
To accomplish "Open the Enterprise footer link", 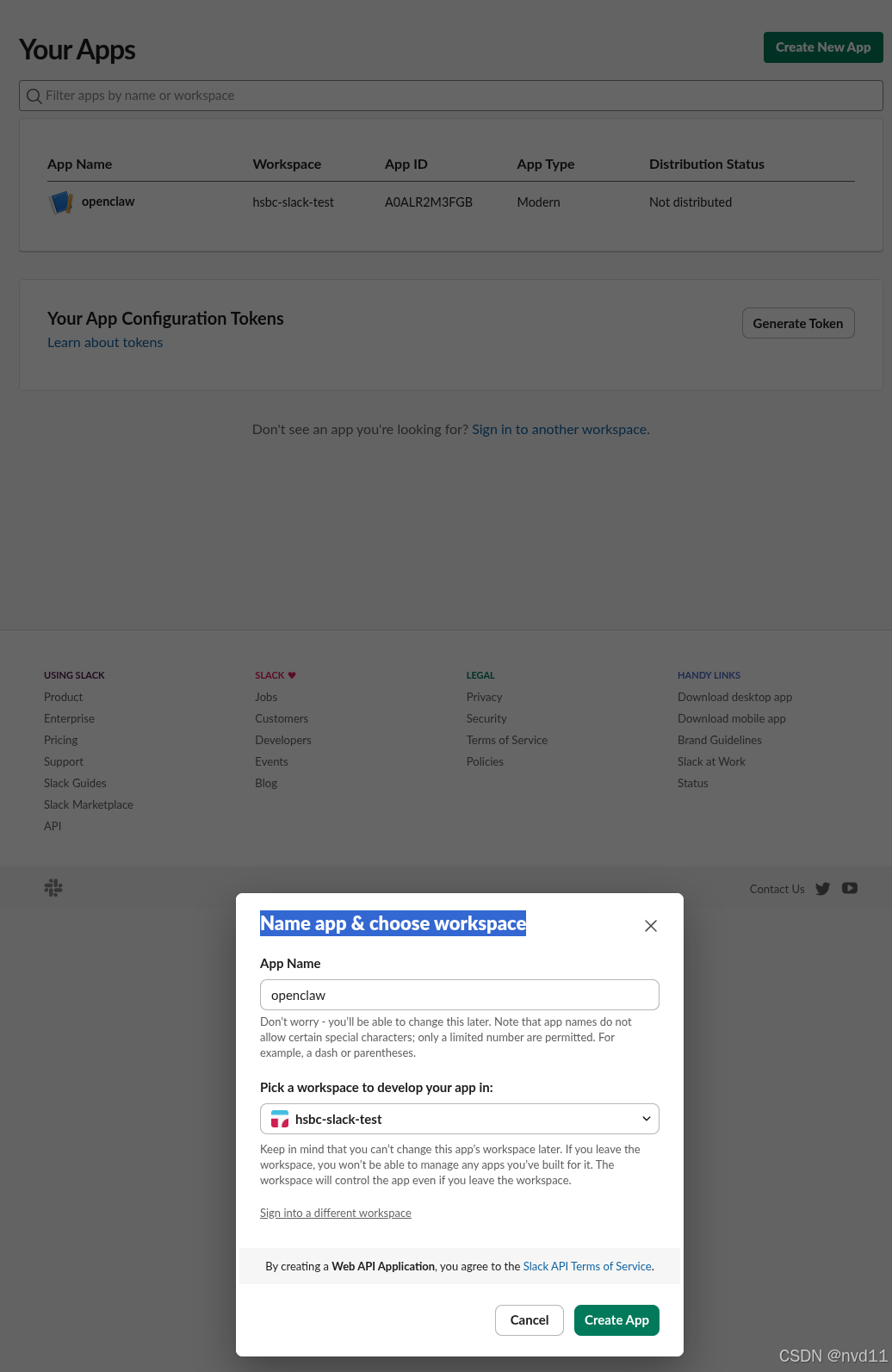I will pyautogui.click(x=69, y=718).
